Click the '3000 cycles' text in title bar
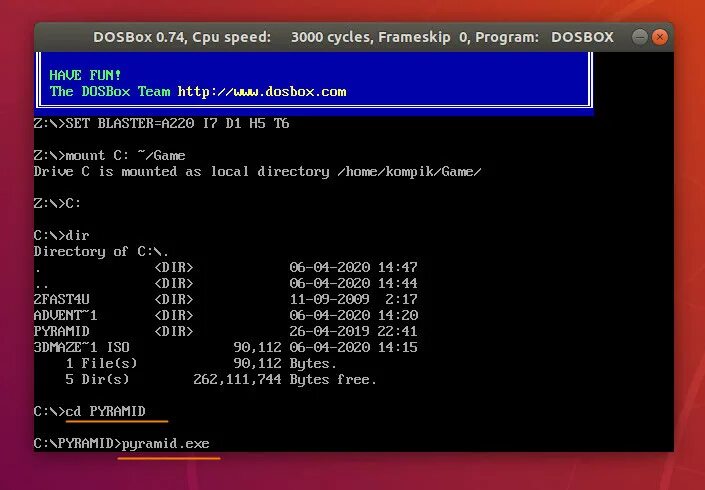The height and width of the screenshot is (490, 705). (x=330, y=37)
